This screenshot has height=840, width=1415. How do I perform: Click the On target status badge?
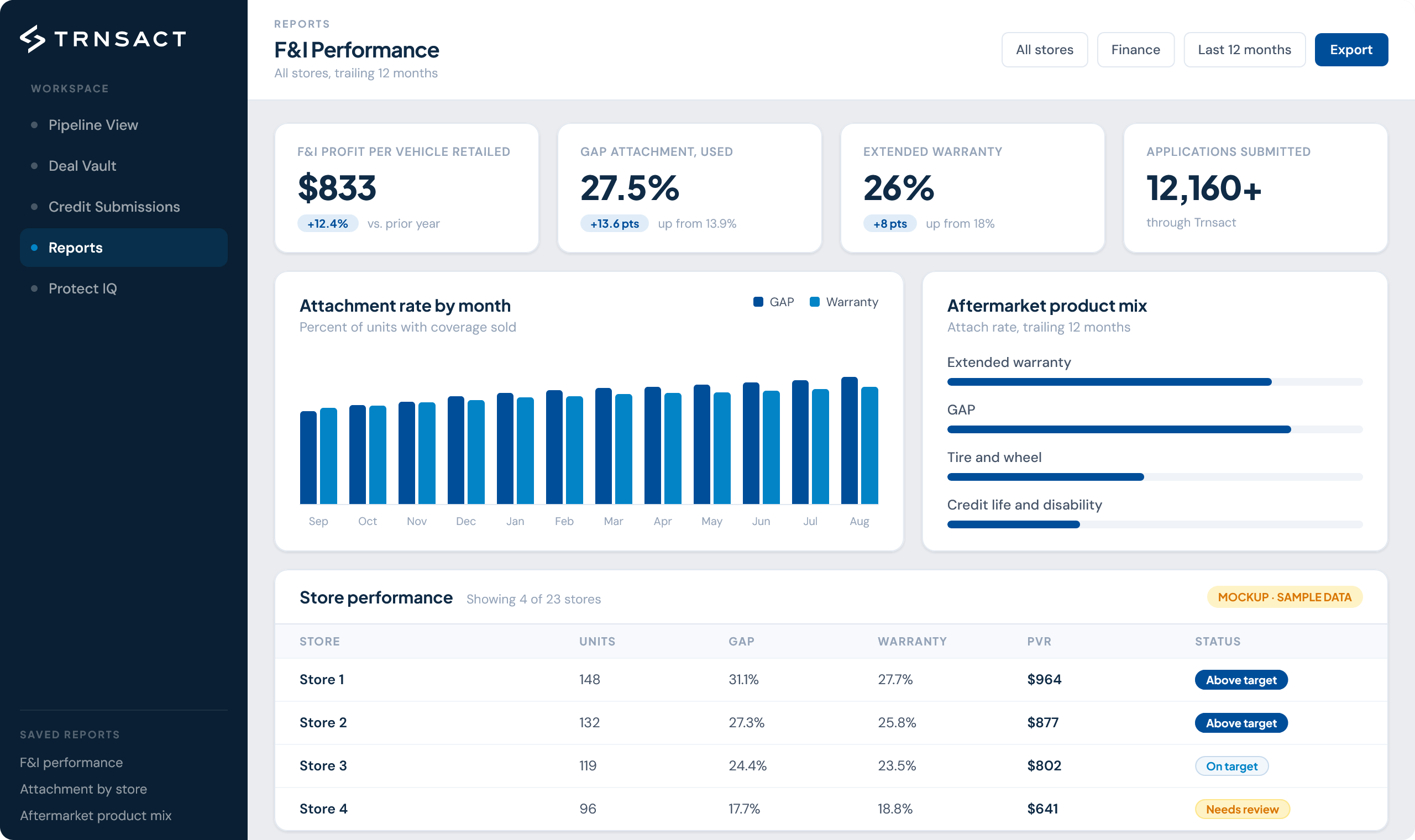(1231, 766)
